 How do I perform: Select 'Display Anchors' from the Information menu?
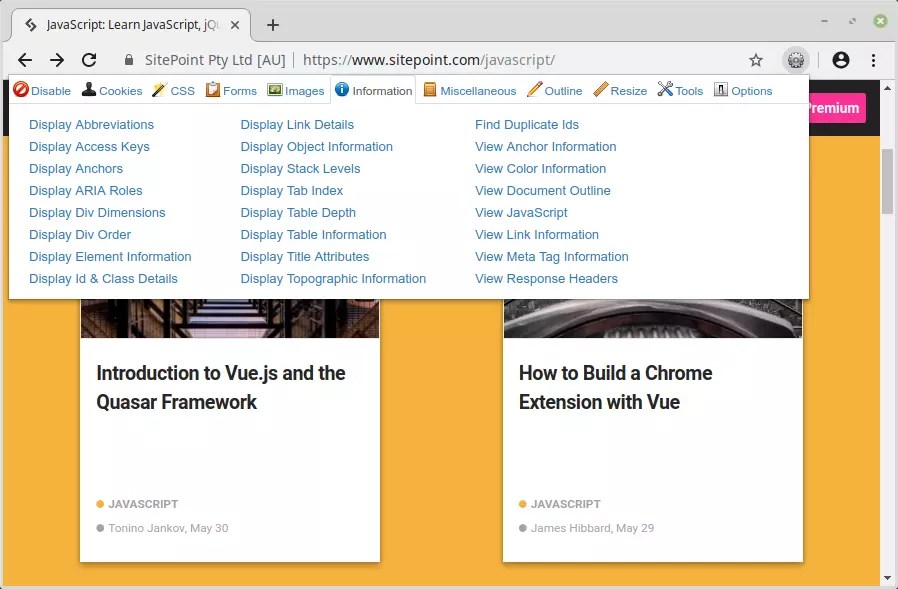(x=75, y=168)
